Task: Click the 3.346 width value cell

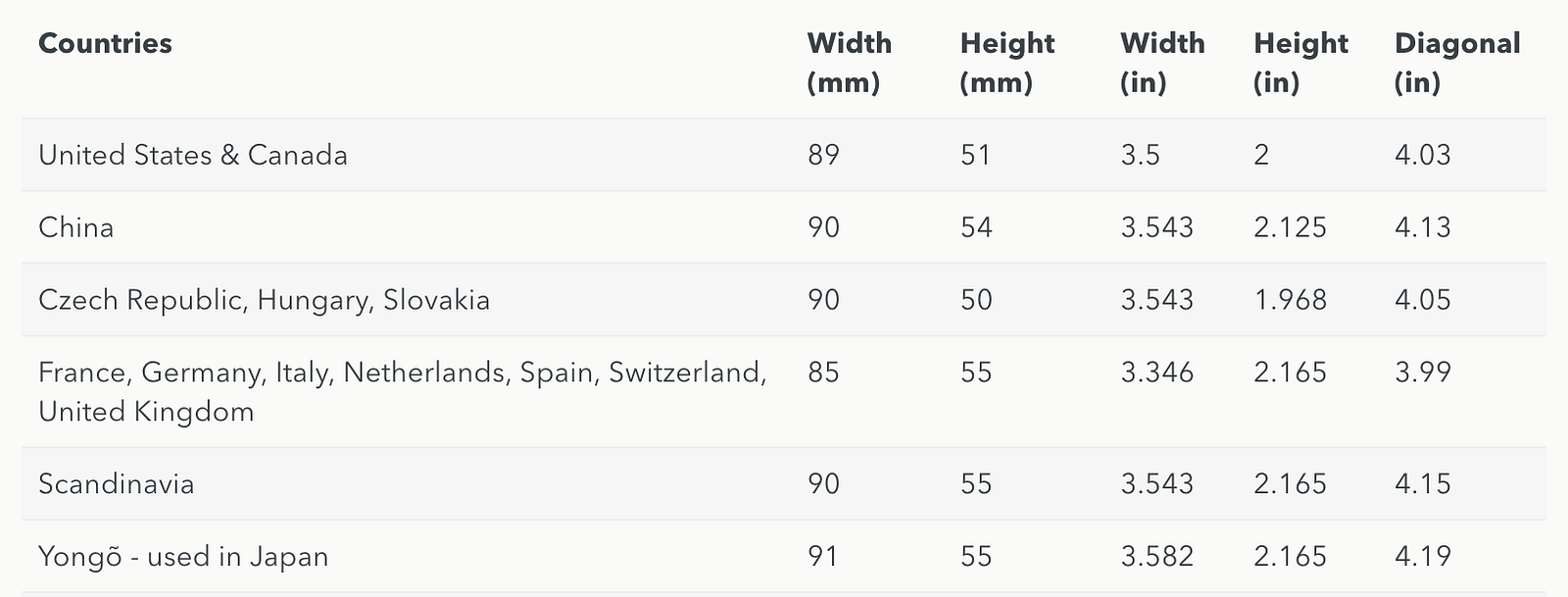Action: click(x=1156, y=373)
